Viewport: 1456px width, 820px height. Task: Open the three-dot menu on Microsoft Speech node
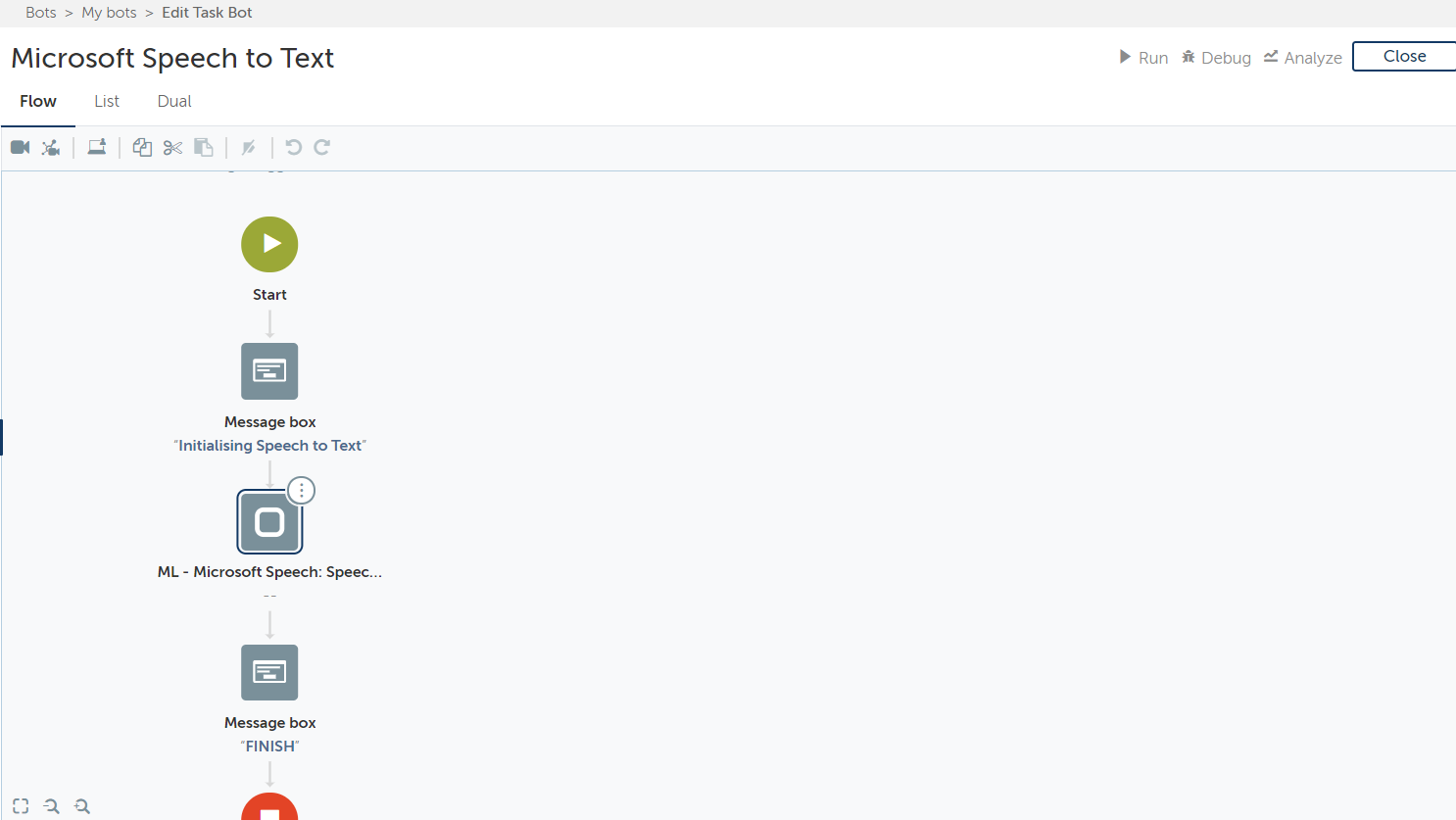pos(302,490)
